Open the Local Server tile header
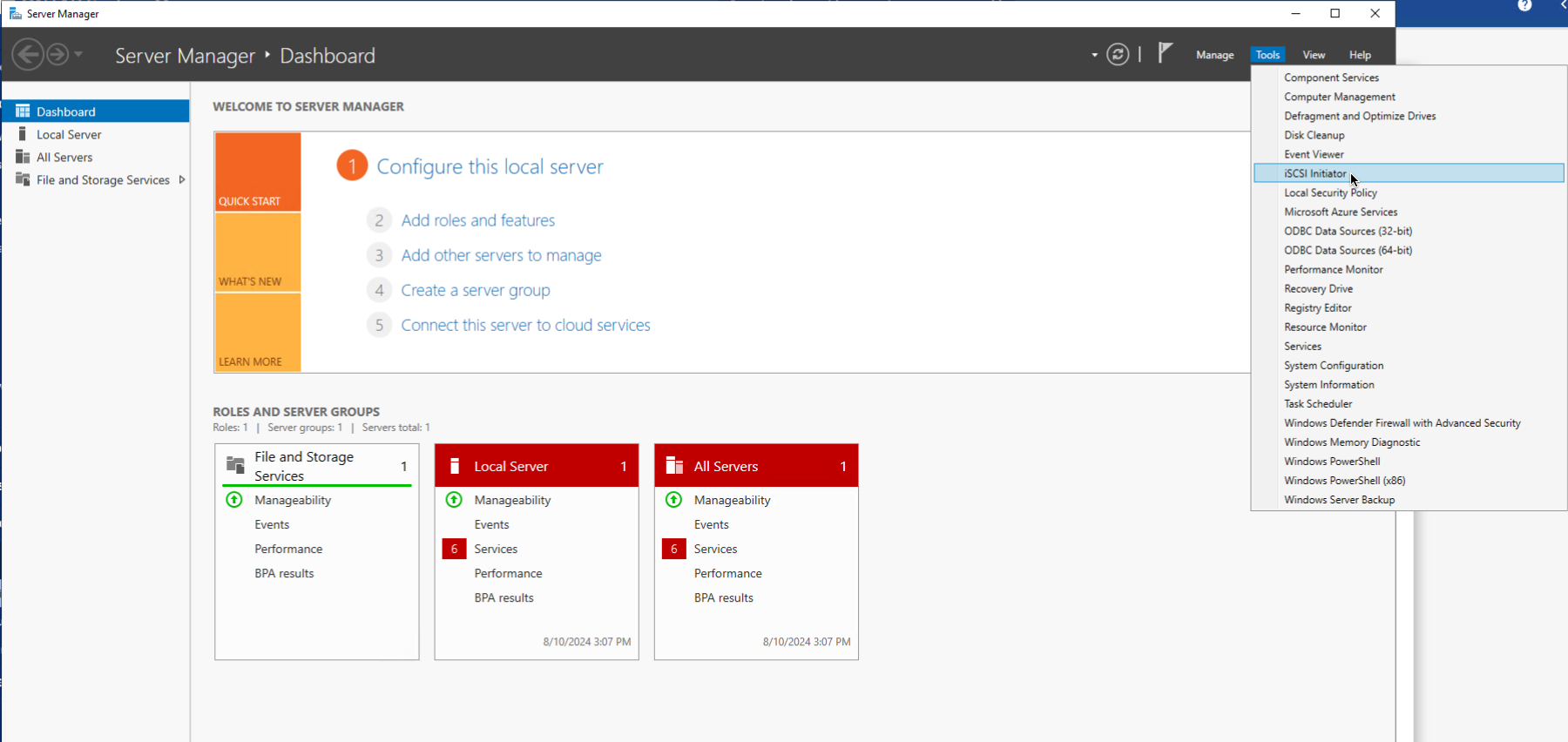Screen dimensions: 1568x742 point(537,466)
